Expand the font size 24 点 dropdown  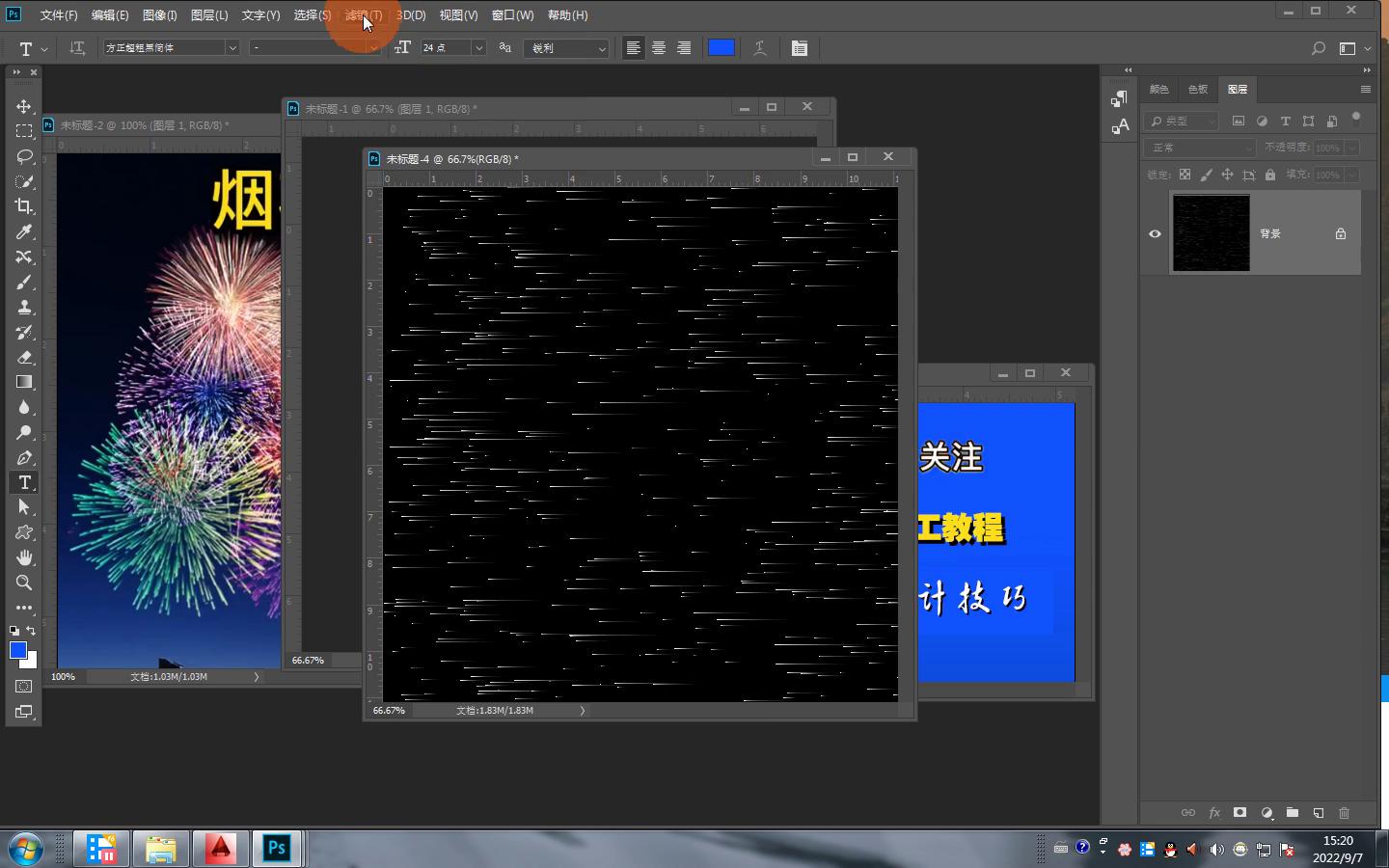click(x=478, y=48)
